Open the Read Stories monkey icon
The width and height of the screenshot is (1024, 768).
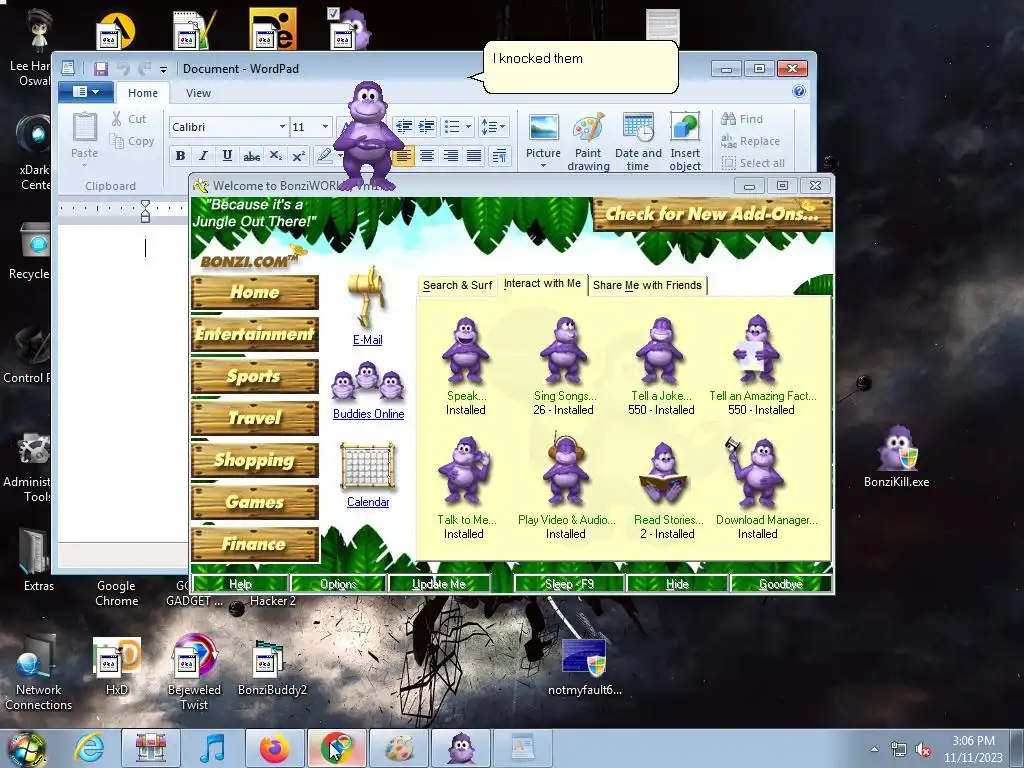pyautogui.click(x=662, y=473)
